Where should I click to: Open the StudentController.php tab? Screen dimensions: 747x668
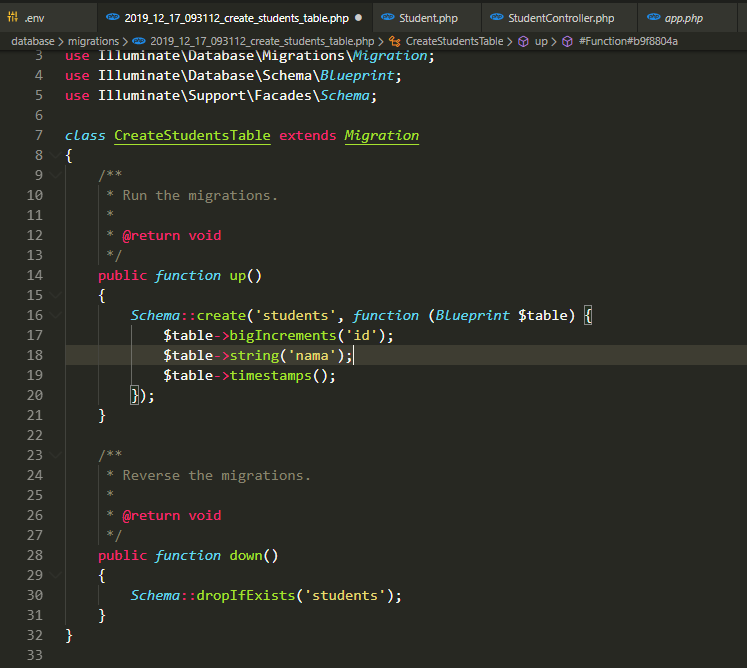pyautogui.click(x=561, y=18)
